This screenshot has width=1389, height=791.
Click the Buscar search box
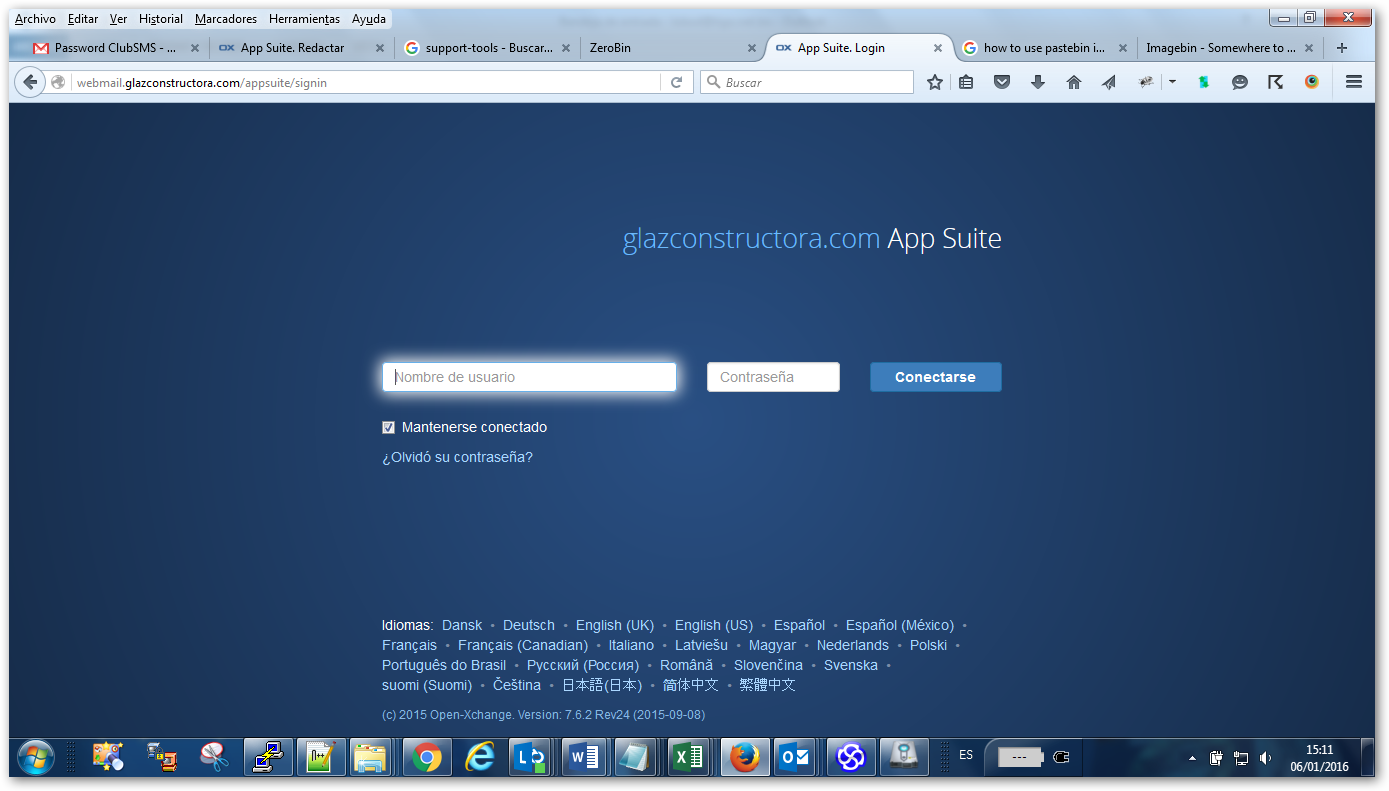807,83
